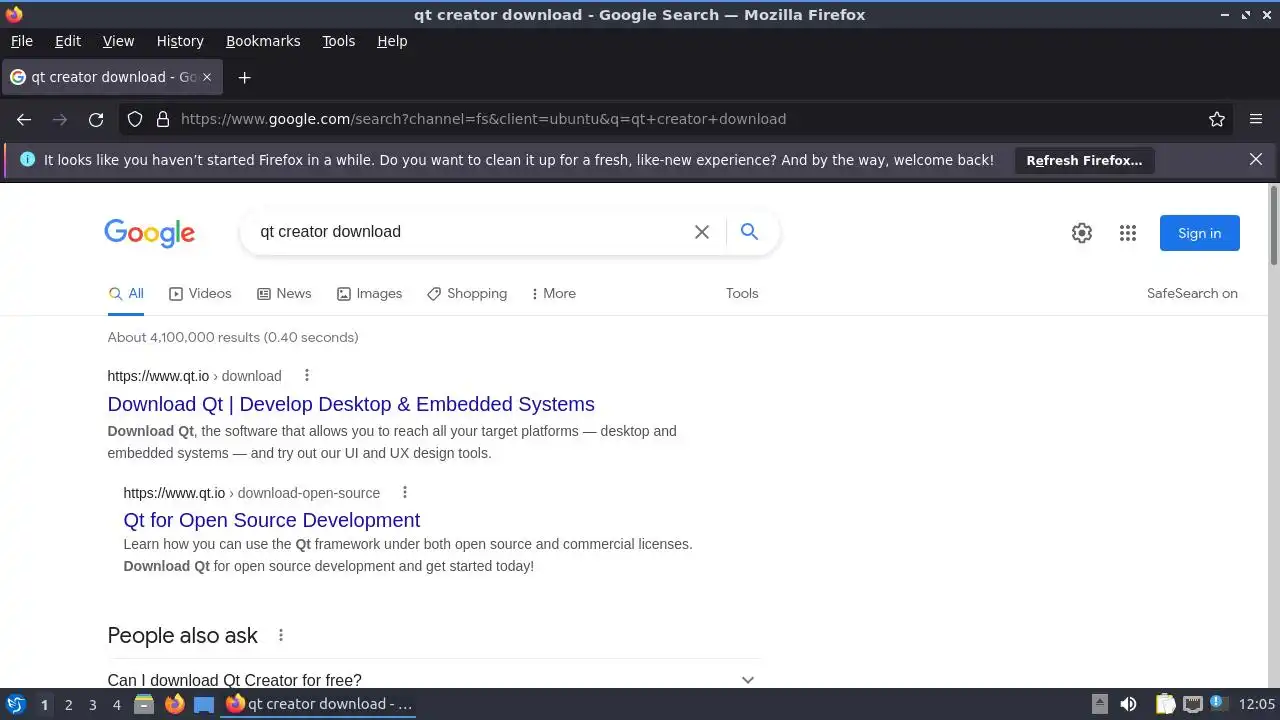
Task: Select the All results tab
Action: (126, 293)
